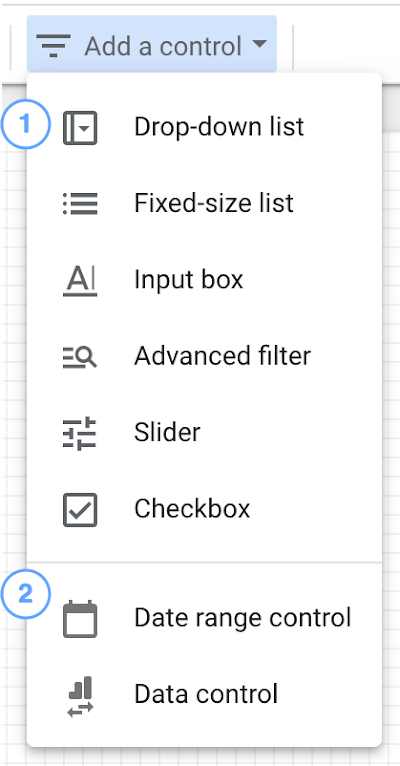Select Advanced filter menu entry
The image size is (400, 766).
click(x=204, y=356)
